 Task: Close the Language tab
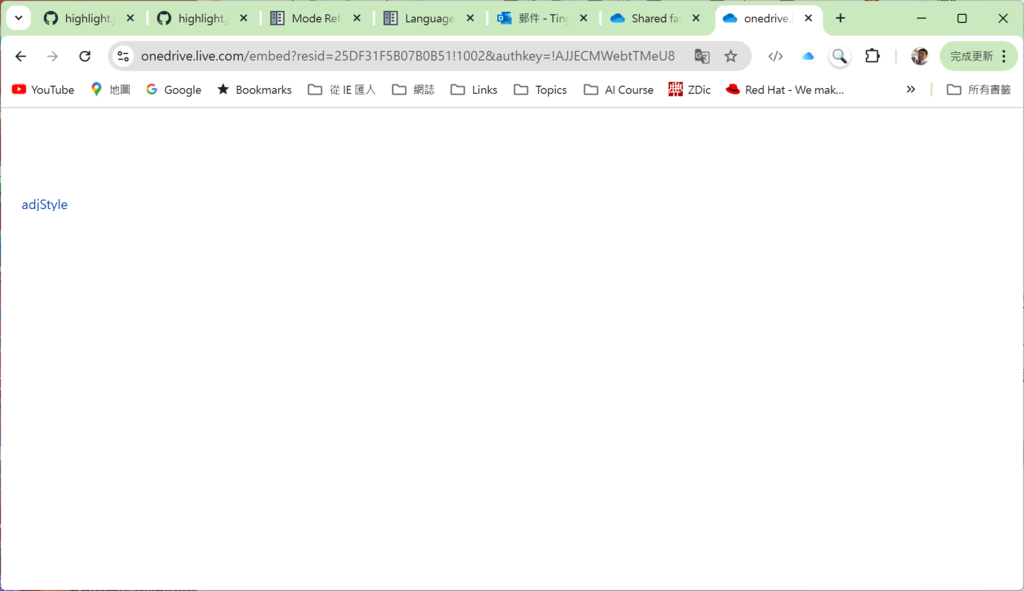tap(470, 18)
